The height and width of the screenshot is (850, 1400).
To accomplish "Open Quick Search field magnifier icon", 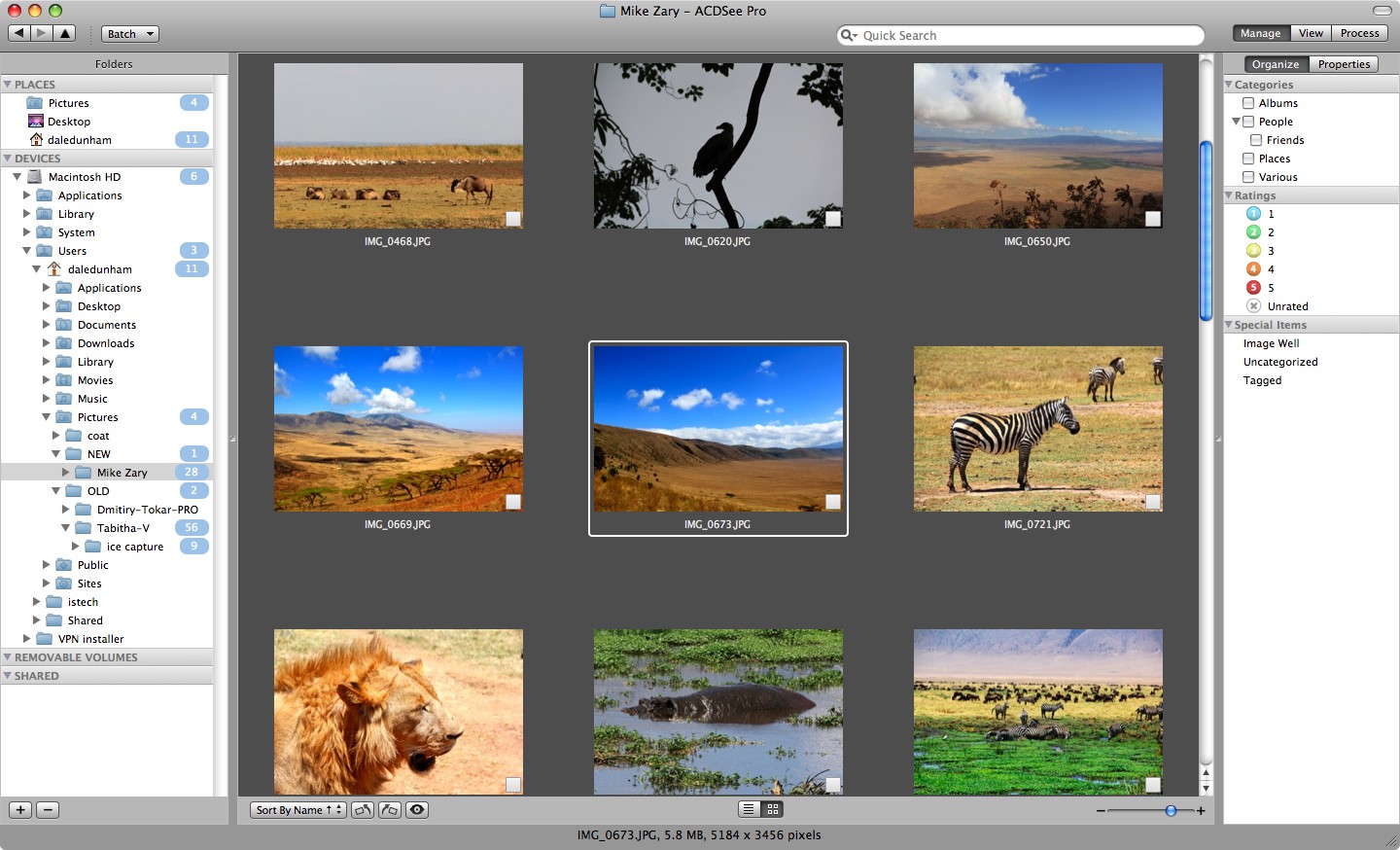I will [x=850, y=35].
